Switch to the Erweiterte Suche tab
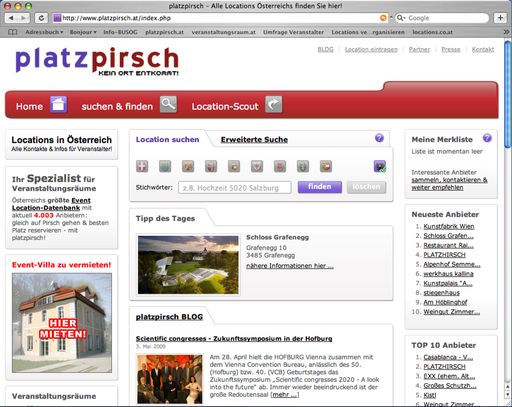The width and height of the screenshot is (512, 407). pyautogui.click(x=254, y=139)
